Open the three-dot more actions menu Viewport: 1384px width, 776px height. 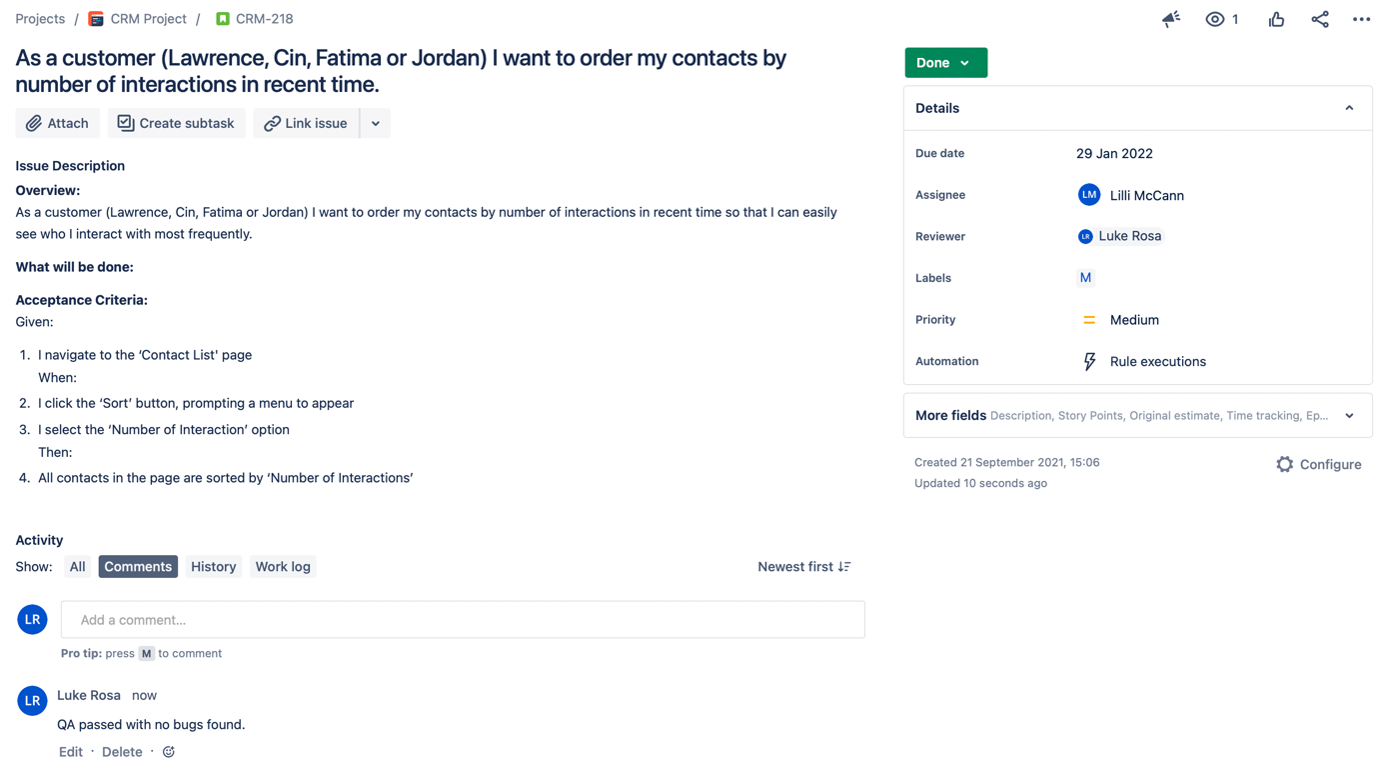[1361, 19]
